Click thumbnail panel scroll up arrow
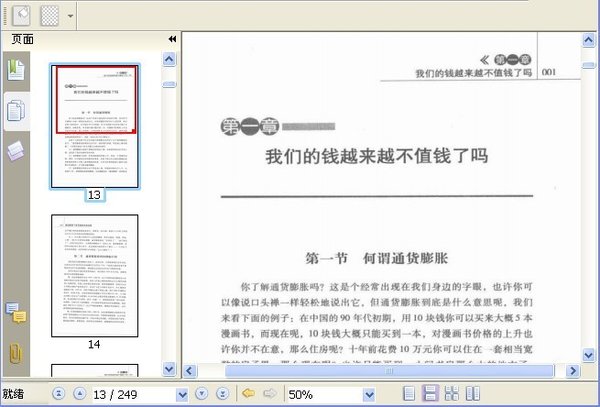The width and height of the screenshot is (600, 407). [170, 59]
